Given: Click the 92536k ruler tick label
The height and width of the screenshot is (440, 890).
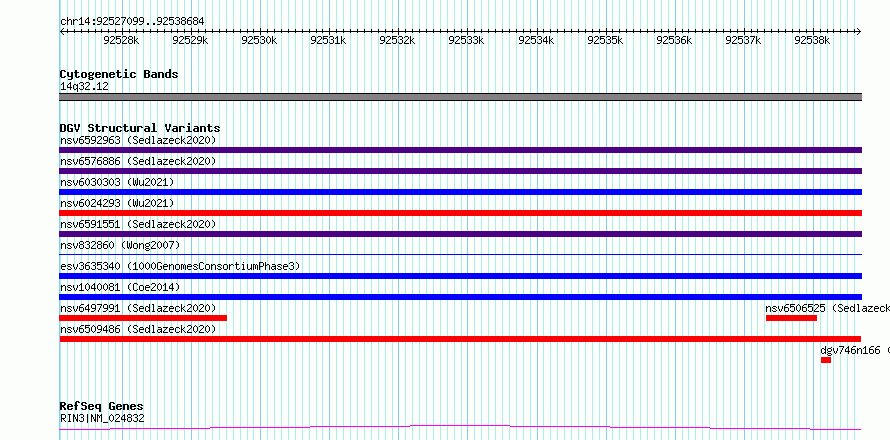Looking at the screenshot, I should tap(674, 40).
